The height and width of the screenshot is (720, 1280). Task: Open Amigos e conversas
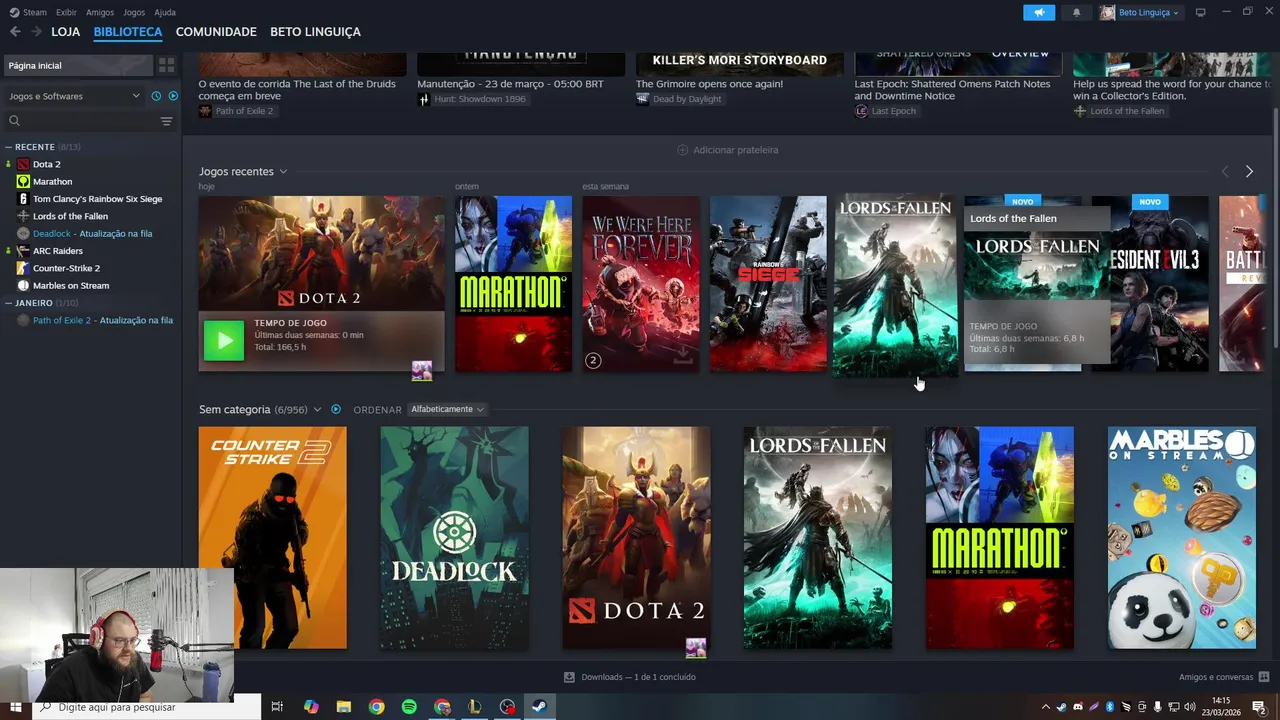tap(1223, 677)
